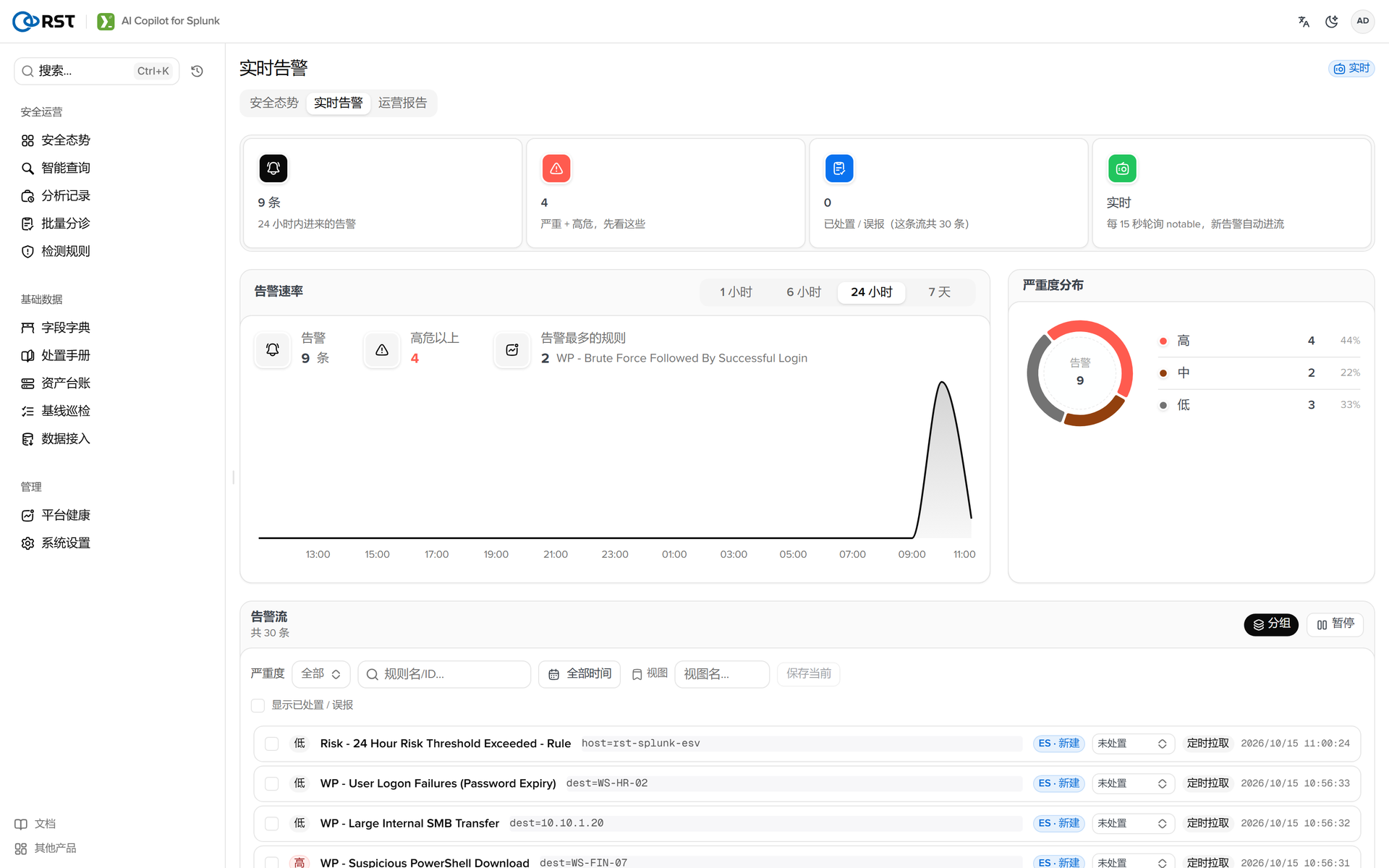Click the red 高 severity legend dot
This screenshot has height=868, width=1389.
point(1163,341)
